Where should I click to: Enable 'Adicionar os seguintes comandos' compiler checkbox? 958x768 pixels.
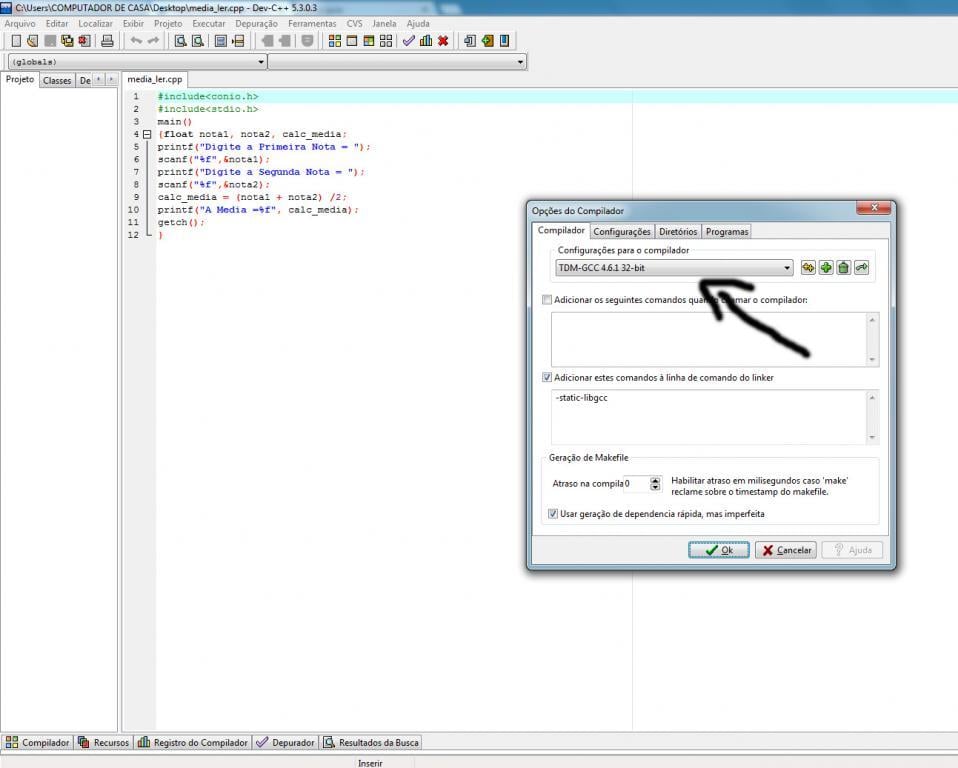pos(547,300)
